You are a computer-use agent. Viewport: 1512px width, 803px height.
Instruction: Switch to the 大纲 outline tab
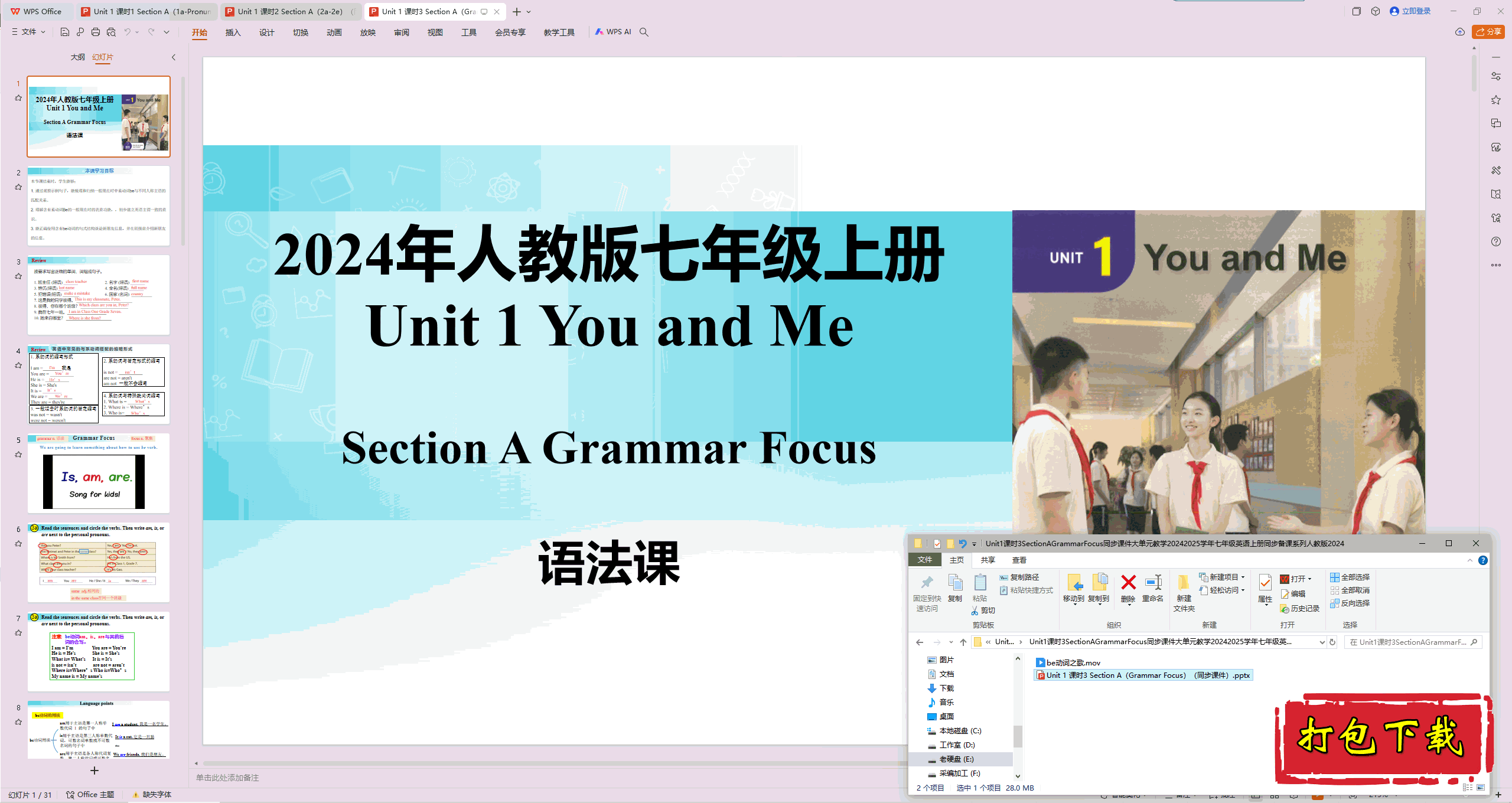click(x=78, y=57)
